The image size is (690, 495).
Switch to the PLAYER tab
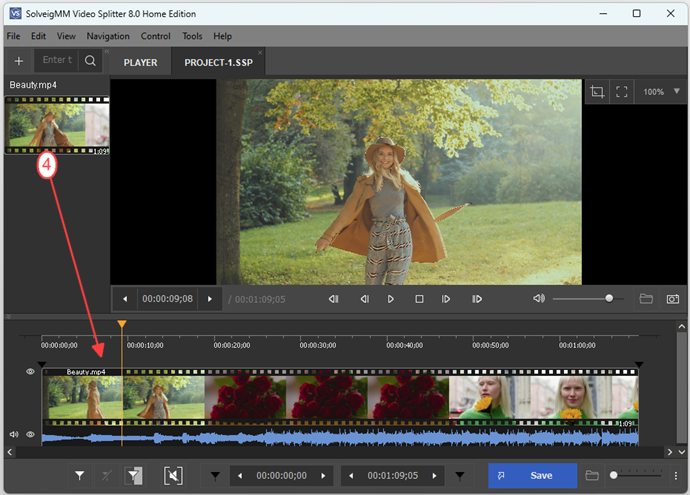click(140, 62)
